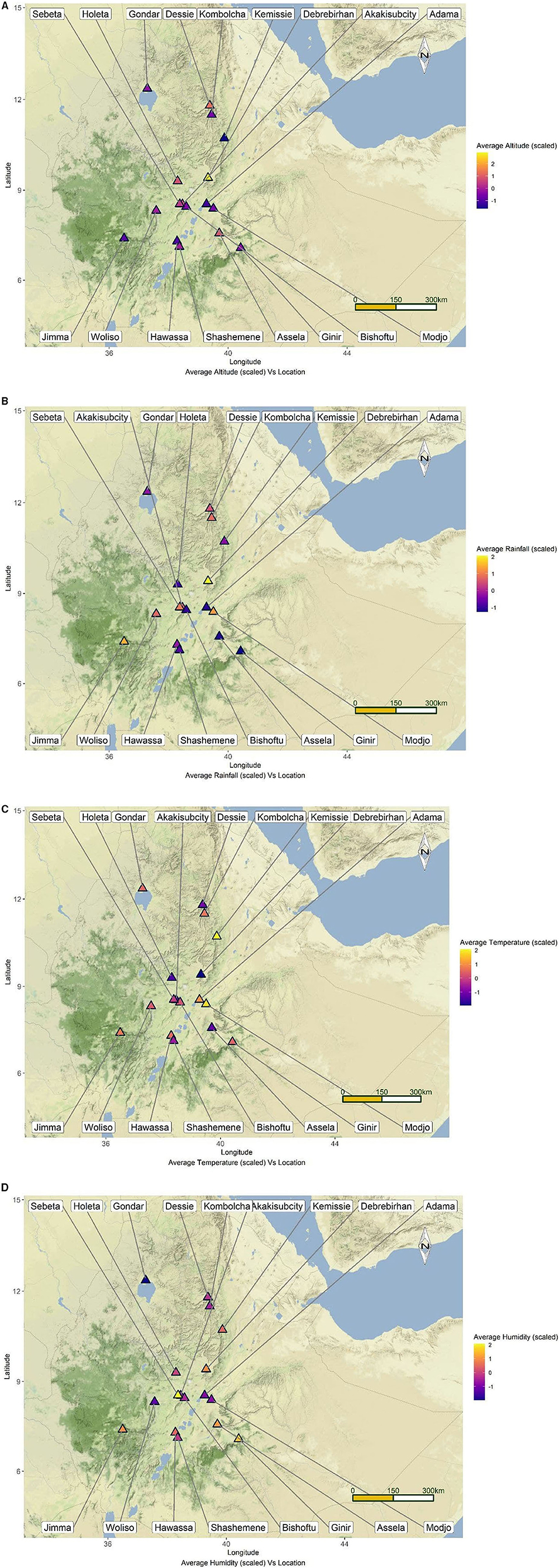Click the panel letter D
The width and height of the screenshot is (559, 1568).
tap(5, 1187)
